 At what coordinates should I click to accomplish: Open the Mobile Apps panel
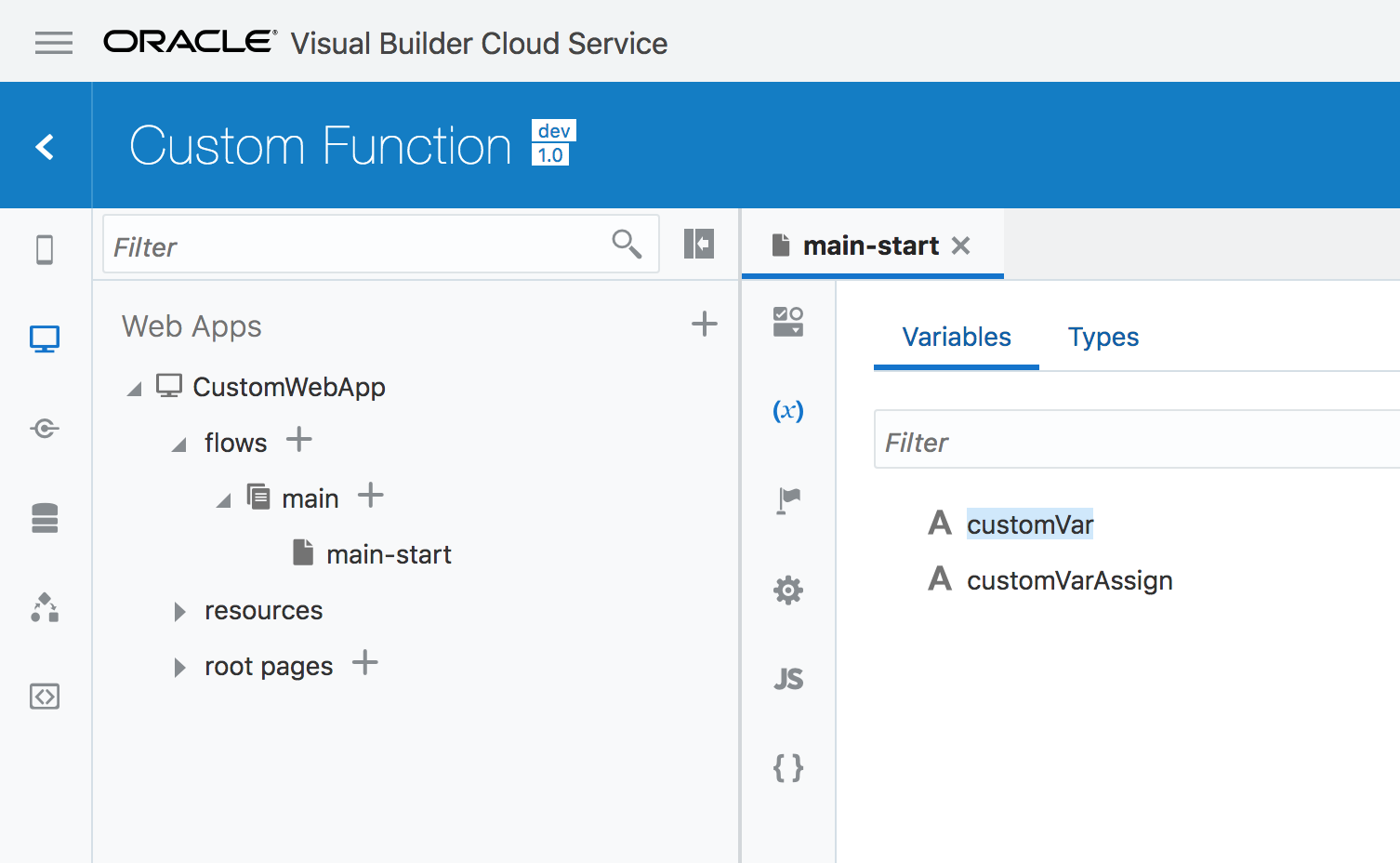pos(45,249)
